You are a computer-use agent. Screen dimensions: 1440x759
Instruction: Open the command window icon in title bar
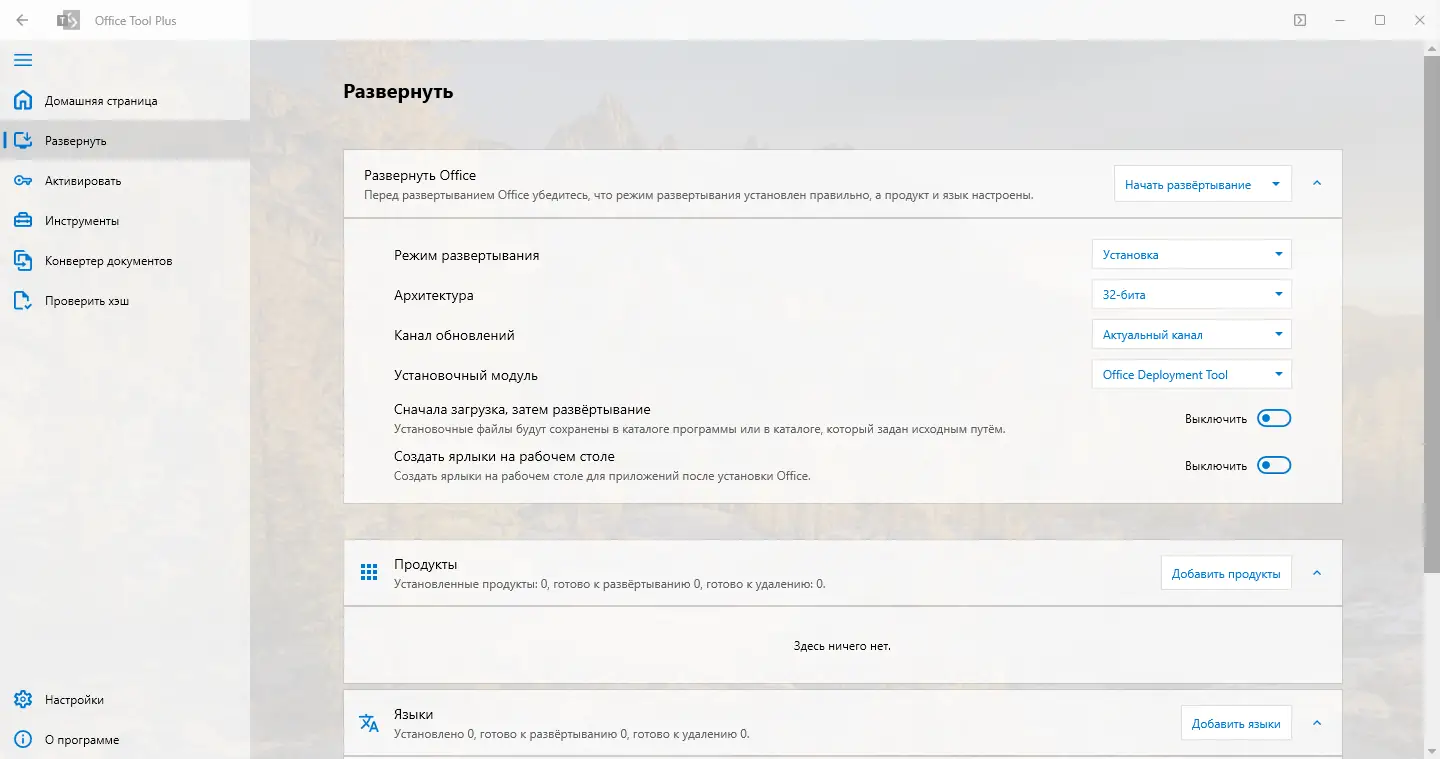[1299, 20]
